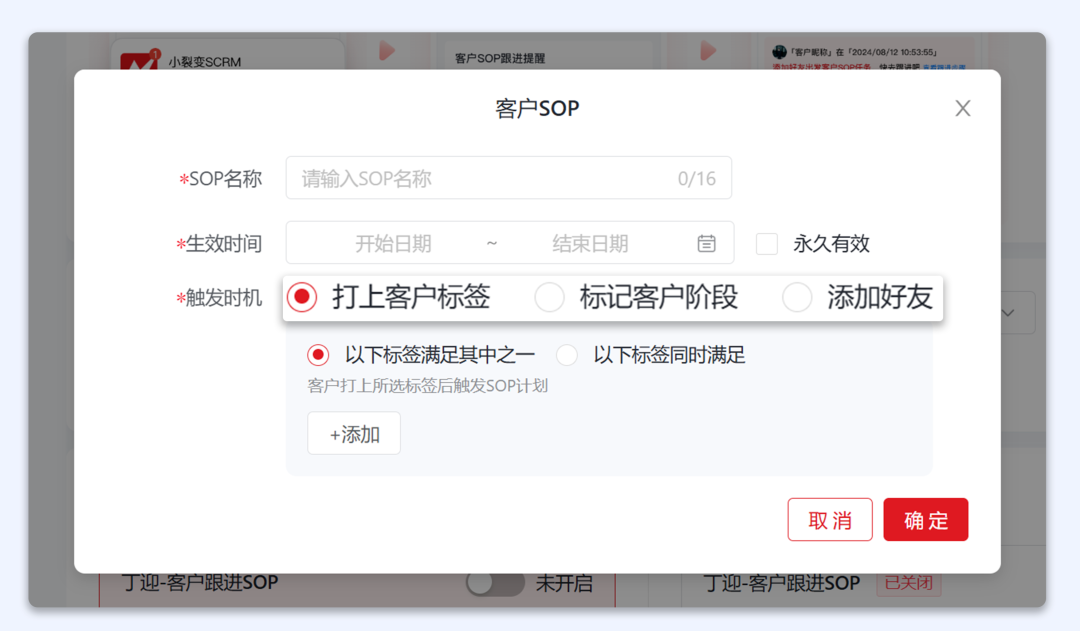Click the calendar icon in date range field
Screen dimensions: 1080x631
706,243
